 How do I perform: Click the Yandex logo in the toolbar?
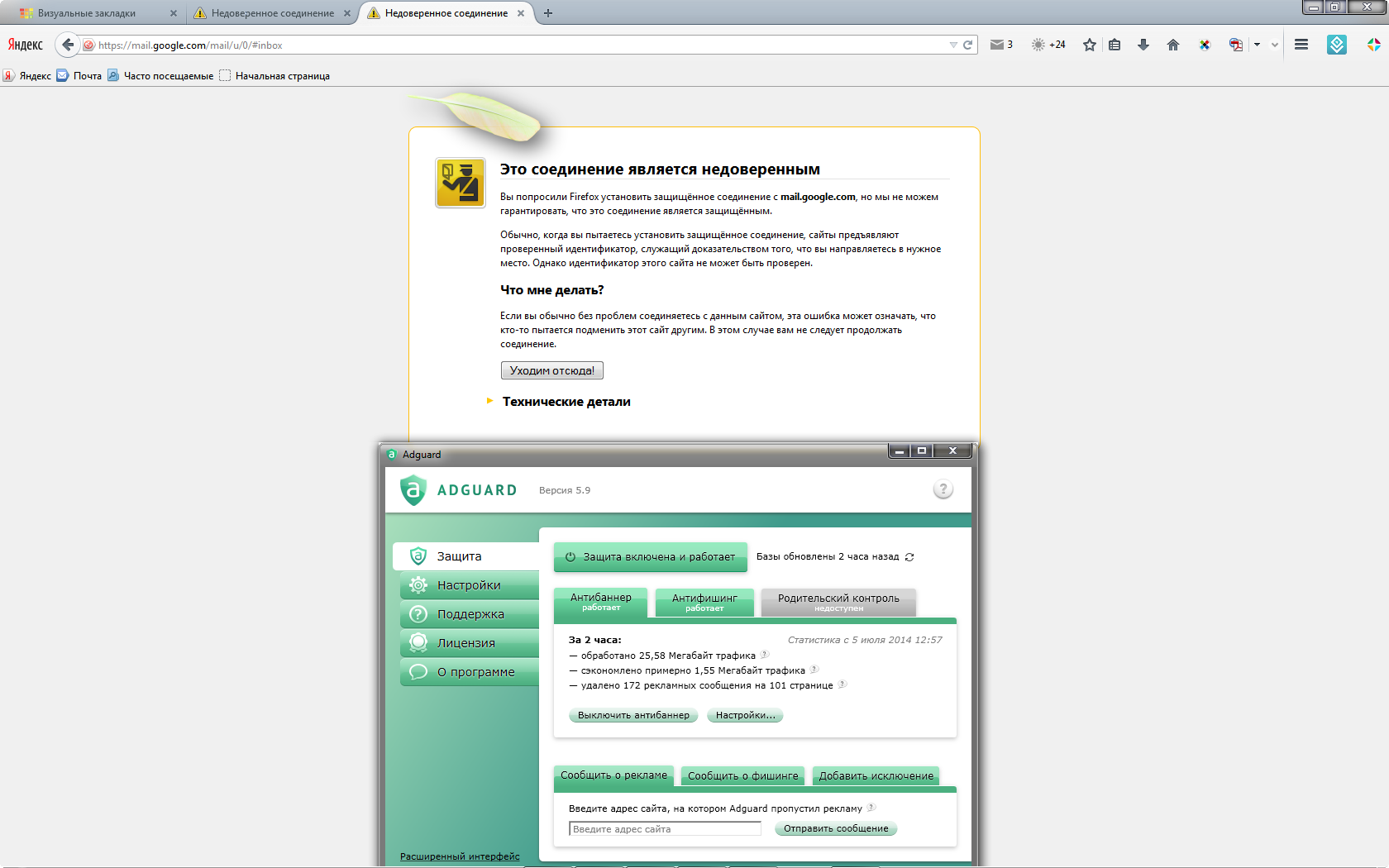[x=26, y=45]
